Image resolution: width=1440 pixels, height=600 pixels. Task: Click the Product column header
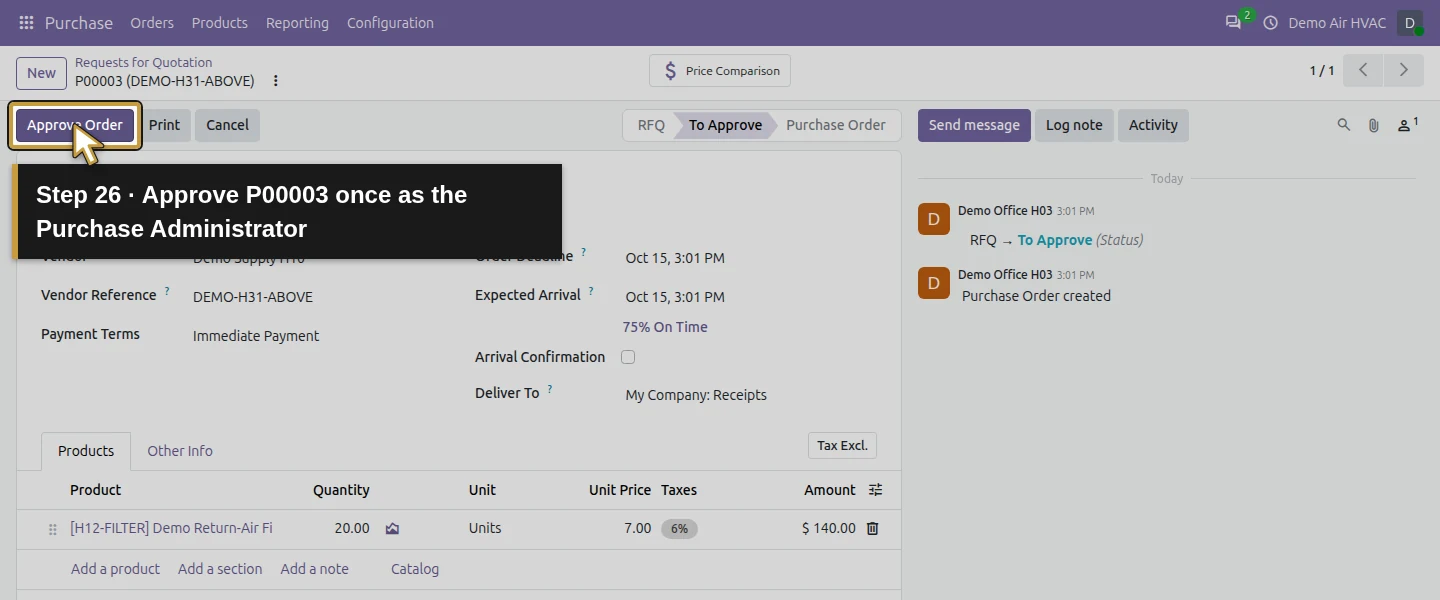coord(95,490)
